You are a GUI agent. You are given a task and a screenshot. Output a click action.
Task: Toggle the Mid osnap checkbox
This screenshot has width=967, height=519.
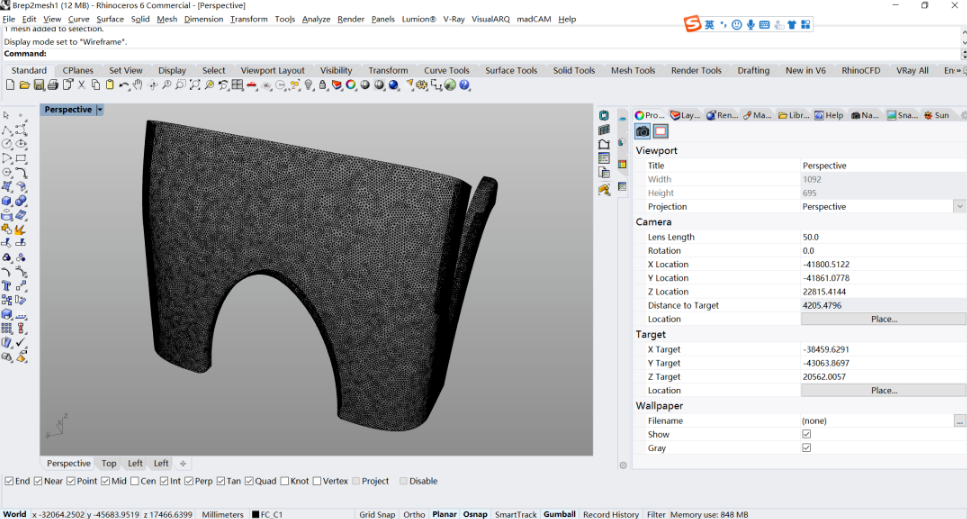(x=105, y=481)
